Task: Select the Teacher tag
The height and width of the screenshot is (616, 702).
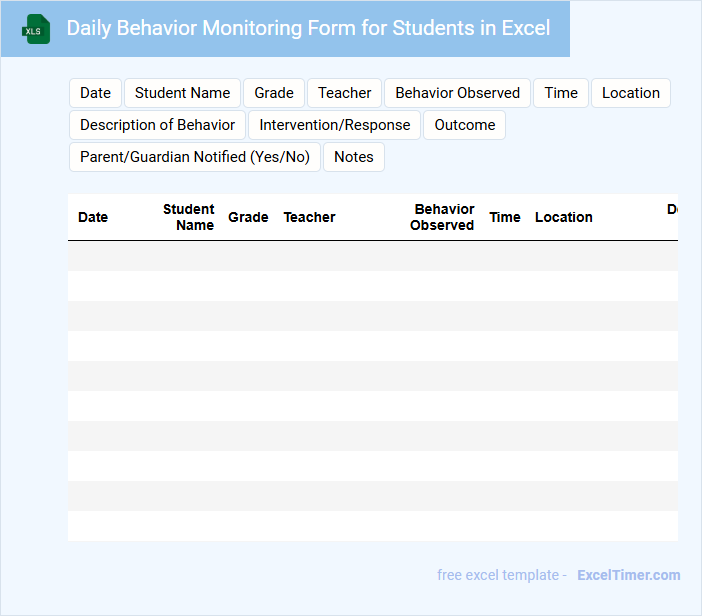Action: pyautogui.click(x=344, y=93)
